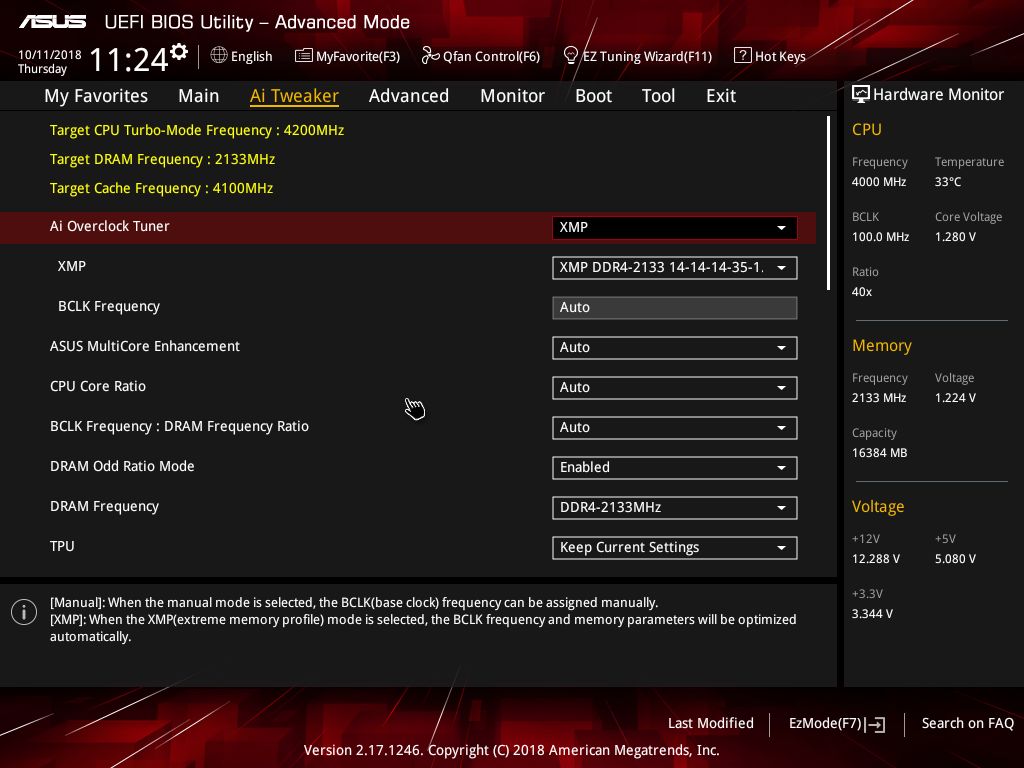Expand BCLK Frequency : DRAM Frequency Ratio dropdown

[x=675, y=428]
